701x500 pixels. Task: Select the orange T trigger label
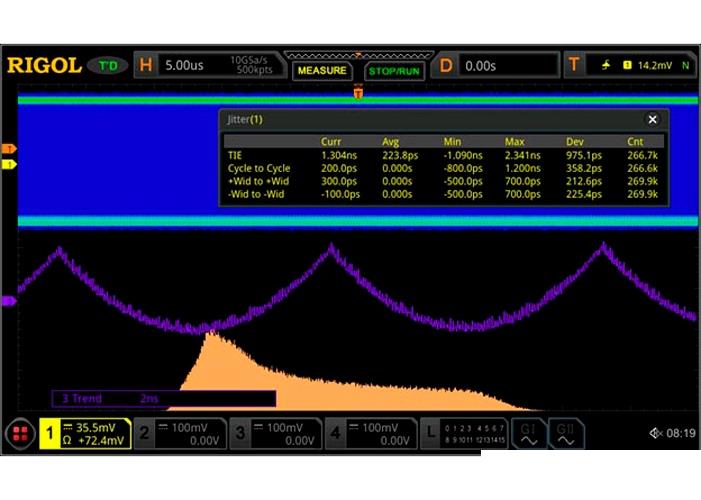coord(573,66)
